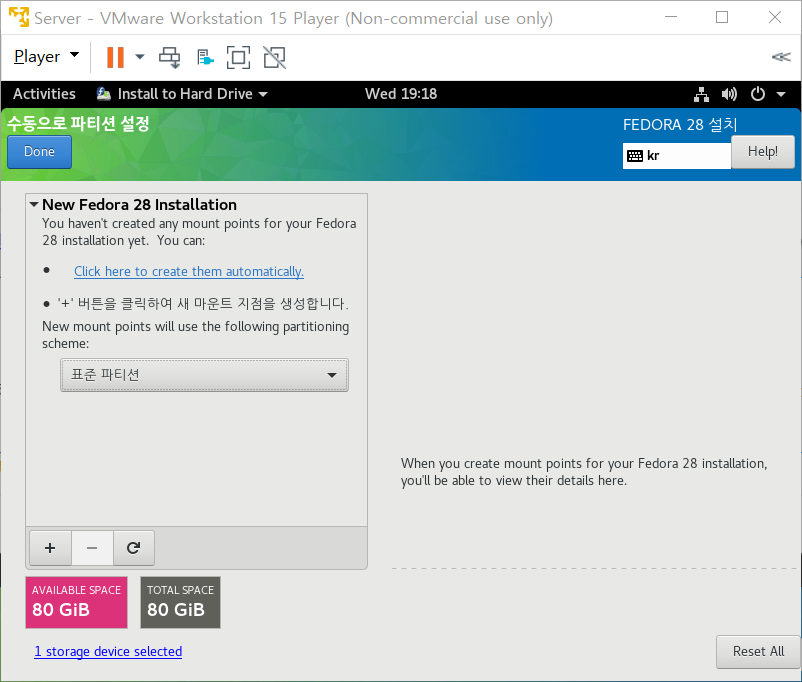Collapse the VMware toolbar with chevrons
This screenshot has height=682, width=802.
[x=781, y=57]
